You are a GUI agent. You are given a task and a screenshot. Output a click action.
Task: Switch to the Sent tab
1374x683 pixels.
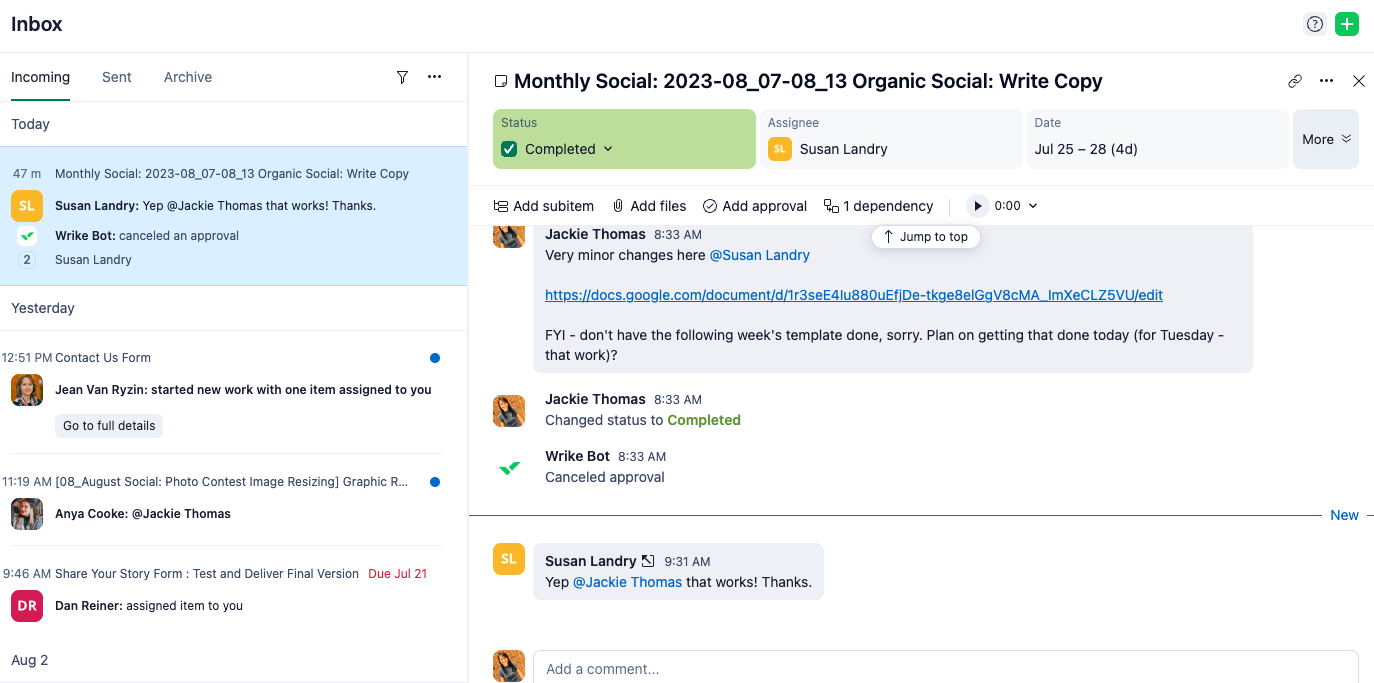point(117,77)
